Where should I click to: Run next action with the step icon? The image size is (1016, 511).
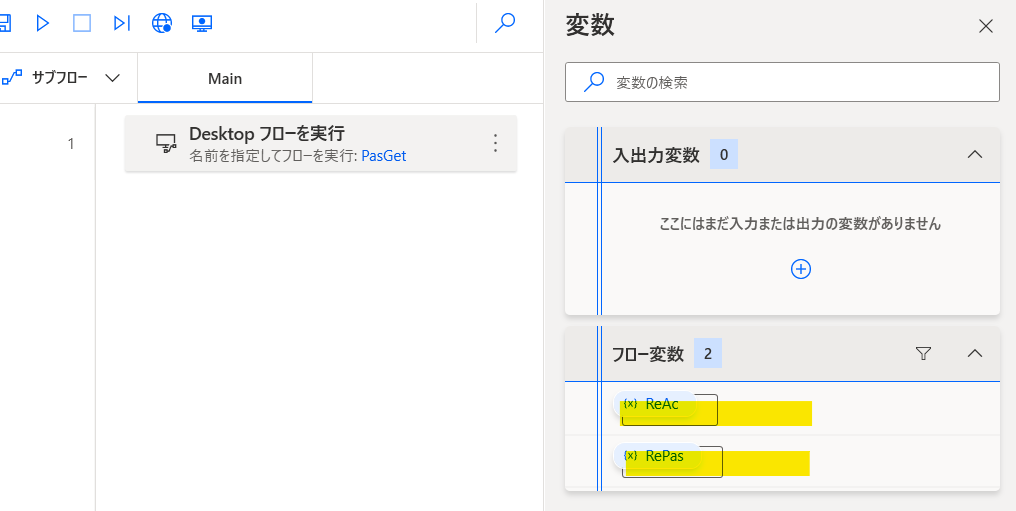point(122,23)
